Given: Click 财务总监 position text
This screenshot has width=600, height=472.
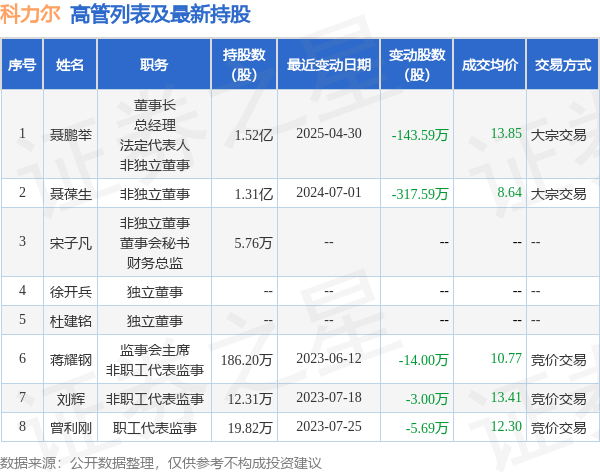Looking at the screenshot, I should pos(155,263).
